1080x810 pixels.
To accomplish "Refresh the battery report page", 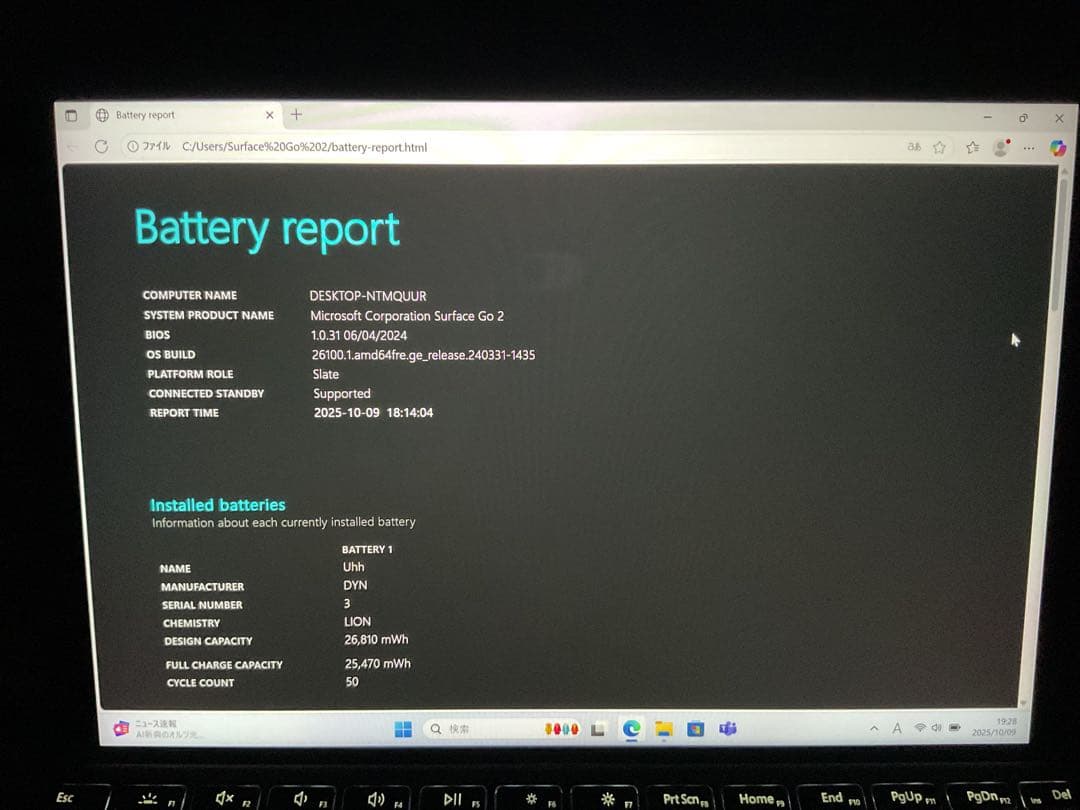I will tap(102, 146).
